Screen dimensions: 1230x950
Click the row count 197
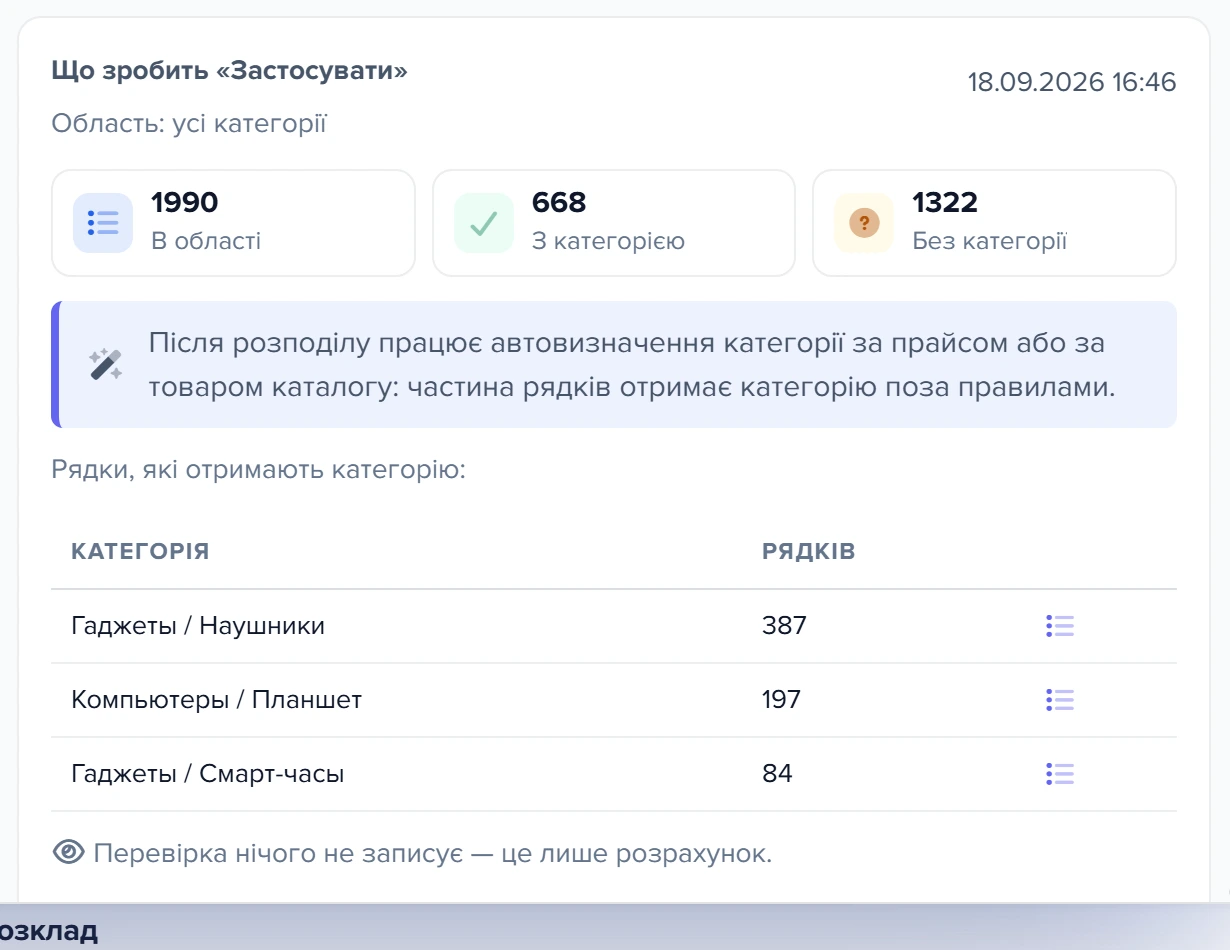[x=781, y=700]
